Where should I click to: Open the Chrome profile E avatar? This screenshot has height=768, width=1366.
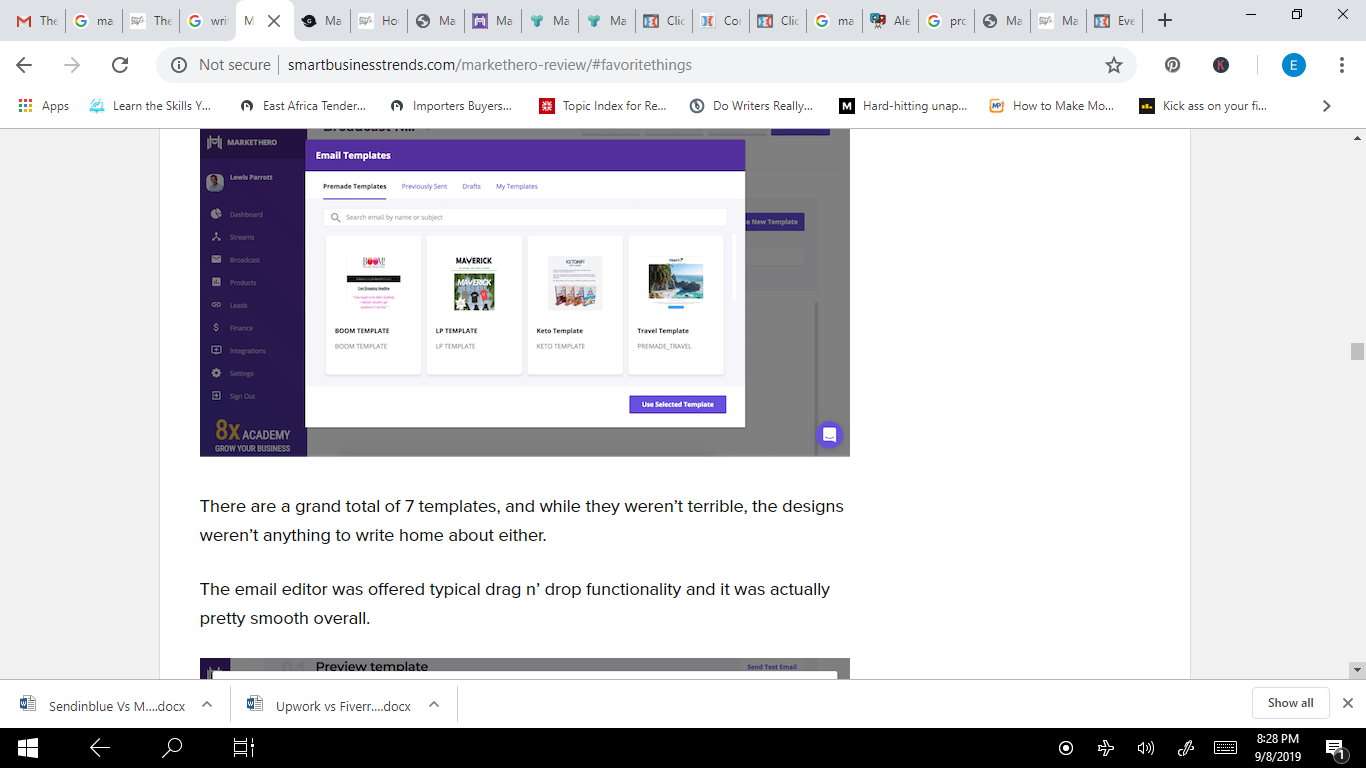1294,65
